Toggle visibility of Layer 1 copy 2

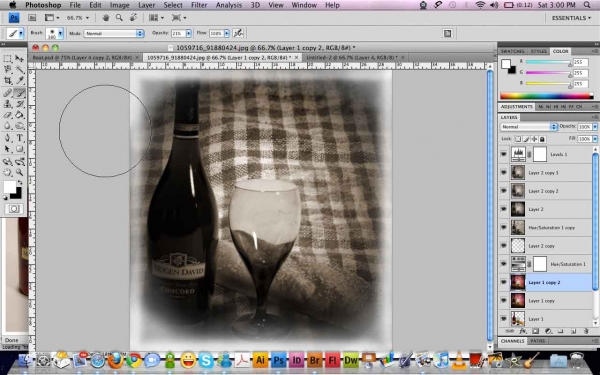(x=504, y=282)
